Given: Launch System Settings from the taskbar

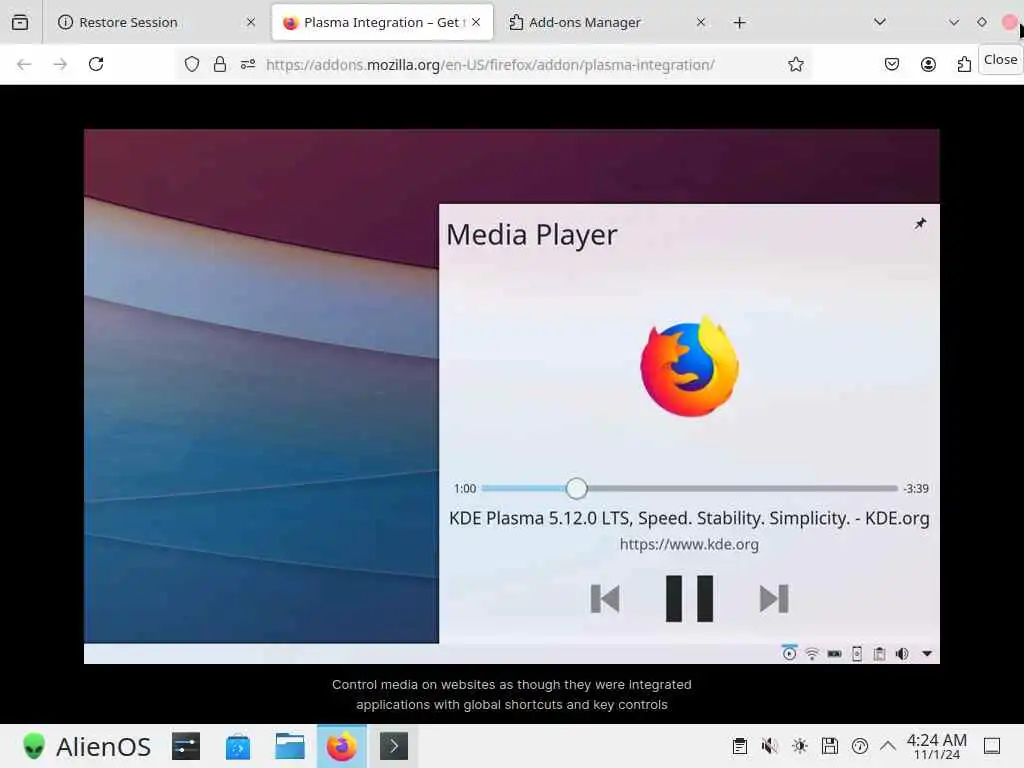Looking at the screenshot, I should pos(186,746).
